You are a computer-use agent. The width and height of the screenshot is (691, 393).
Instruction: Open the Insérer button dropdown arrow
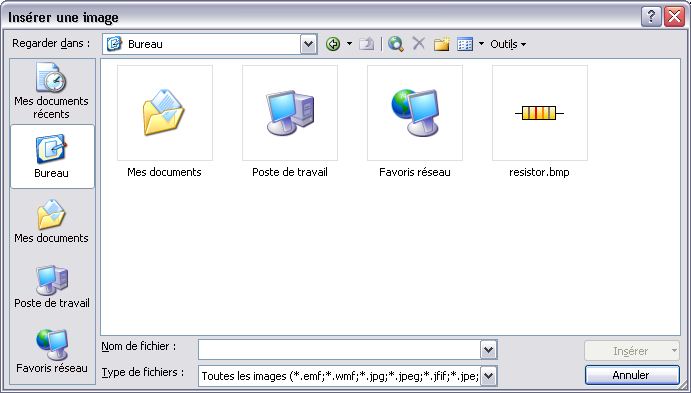point(674,351)
